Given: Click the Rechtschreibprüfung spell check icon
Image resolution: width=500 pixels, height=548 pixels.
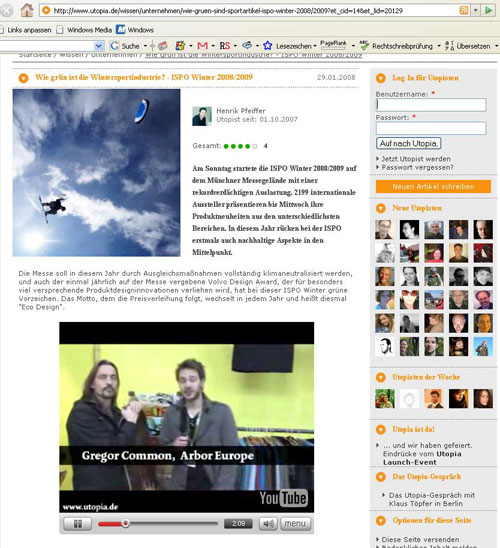Looking at the screenshot, I should [364, 45].
